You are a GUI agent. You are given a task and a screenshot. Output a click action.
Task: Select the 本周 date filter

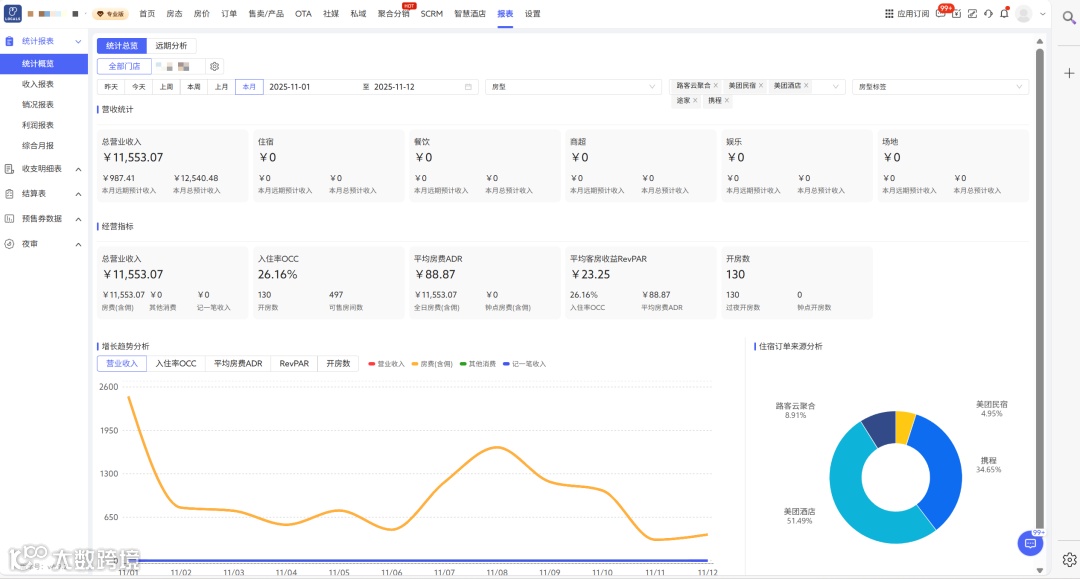[194, 87]
